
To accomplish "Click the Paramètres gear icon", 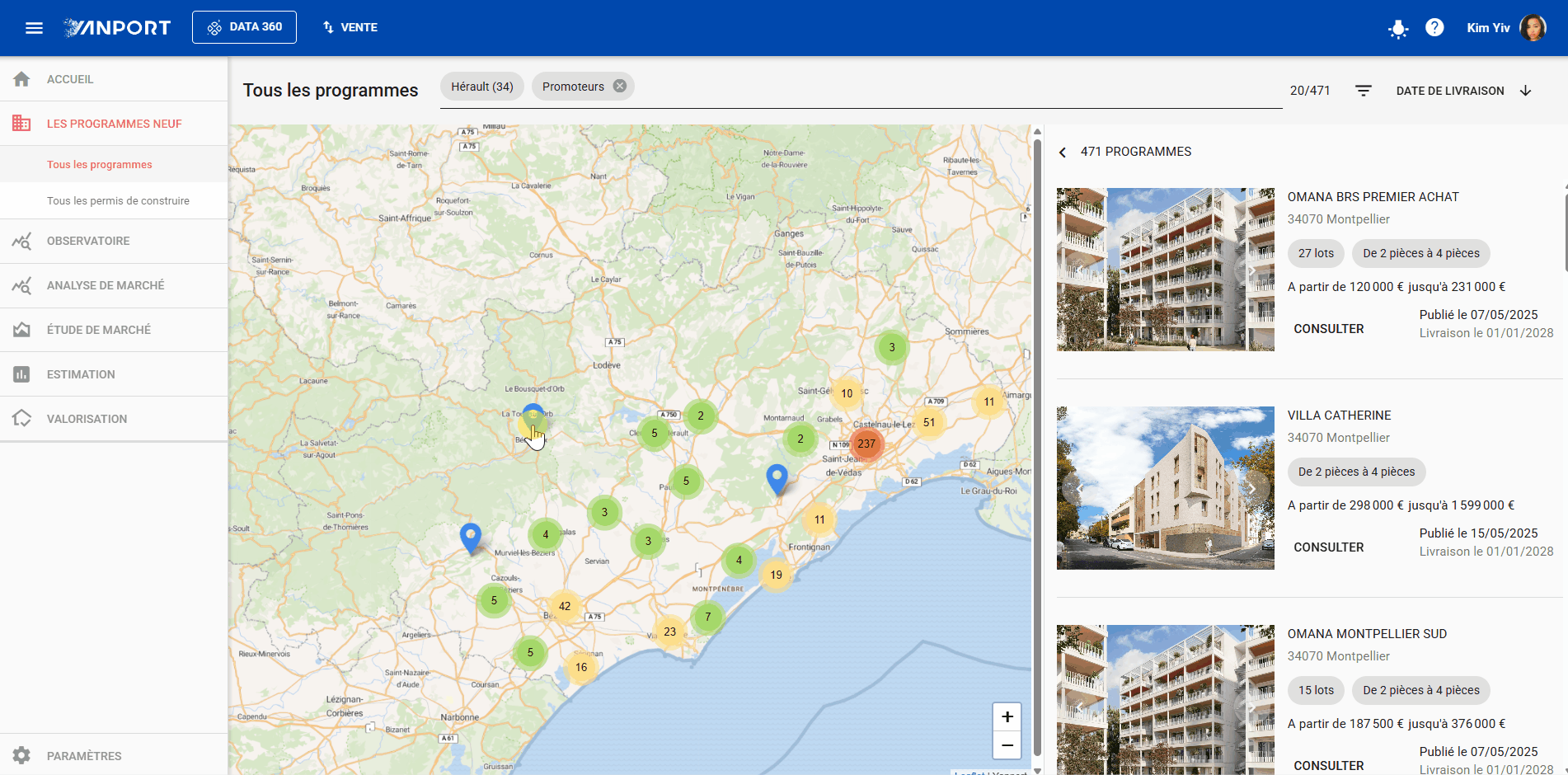I will [x=21, y=755].
